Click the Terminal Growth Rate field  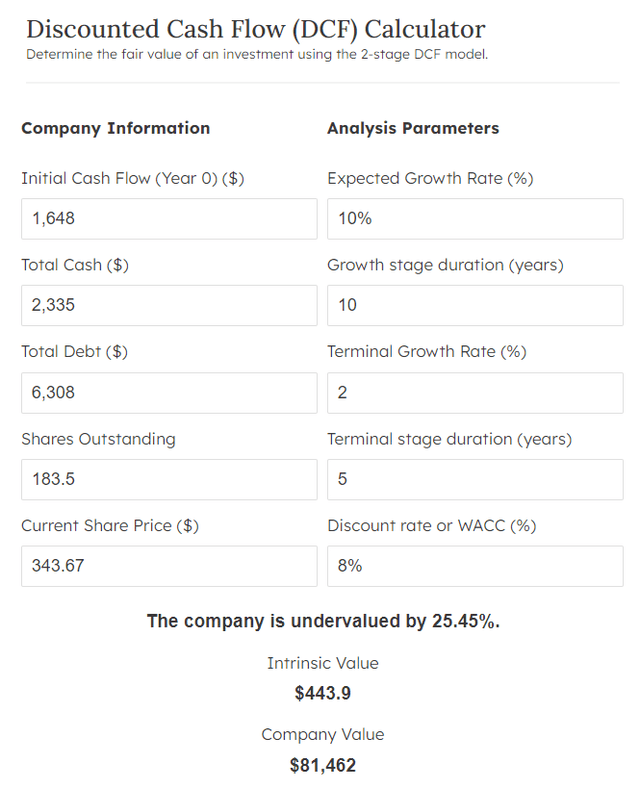click(x=475, y=392)
